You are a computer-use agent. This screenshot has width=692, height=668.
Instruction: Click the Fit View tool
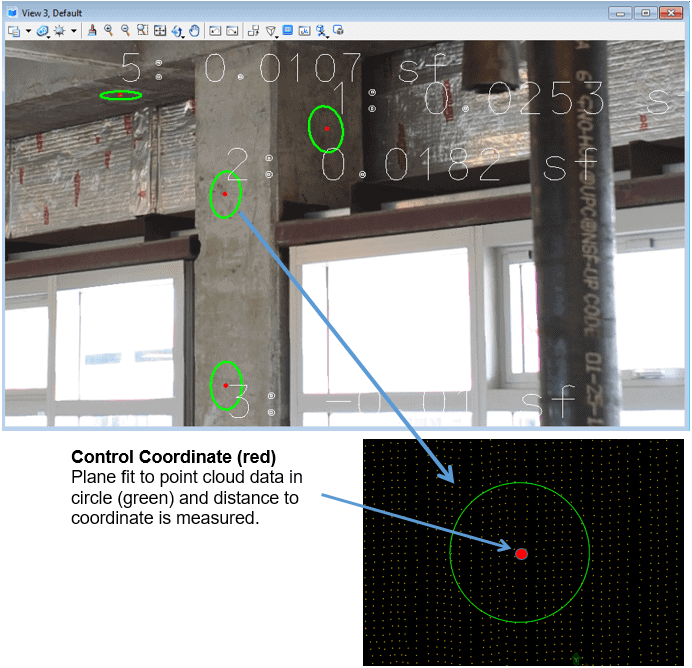(x=160, y=31)
